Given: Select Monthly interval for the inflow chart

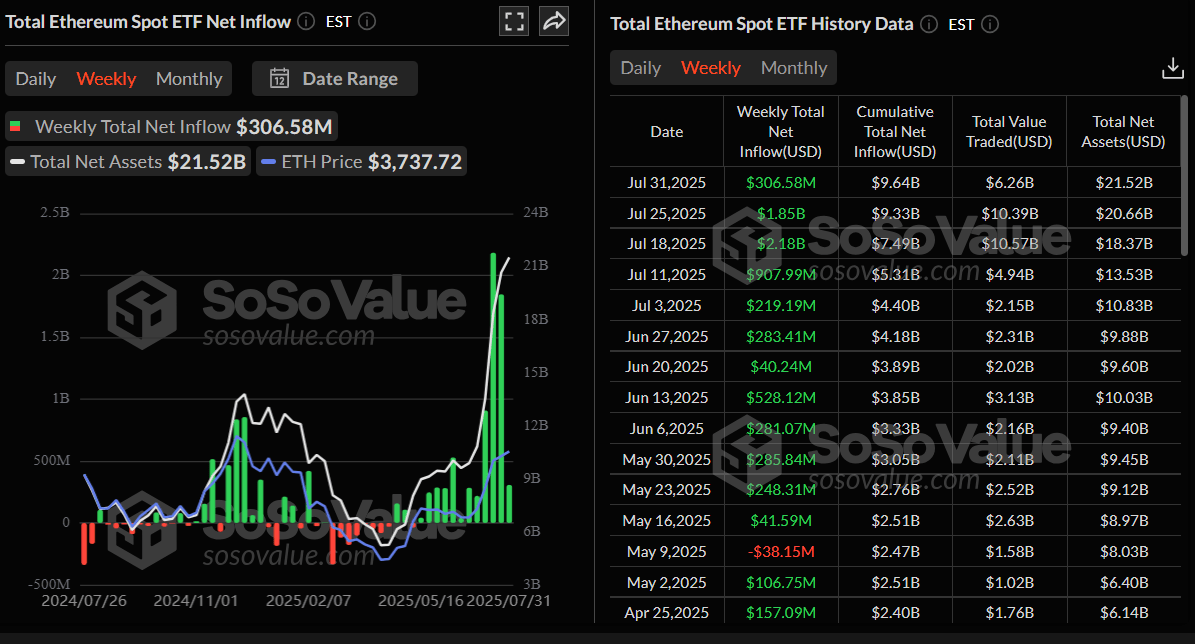Looking at the screenshot, I should [x=188, y=78].
